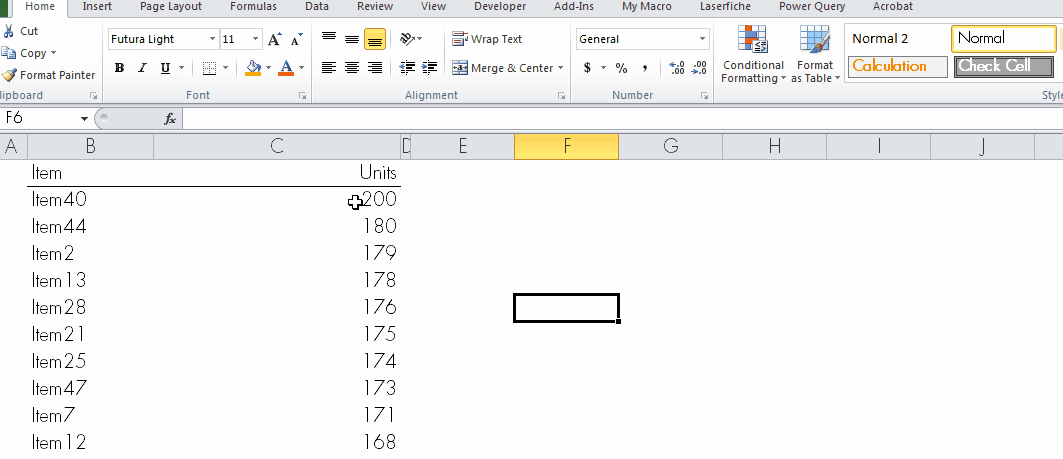1063x459 pixels.
Task: Toggle Bold formatting
Action: point(120,68)
